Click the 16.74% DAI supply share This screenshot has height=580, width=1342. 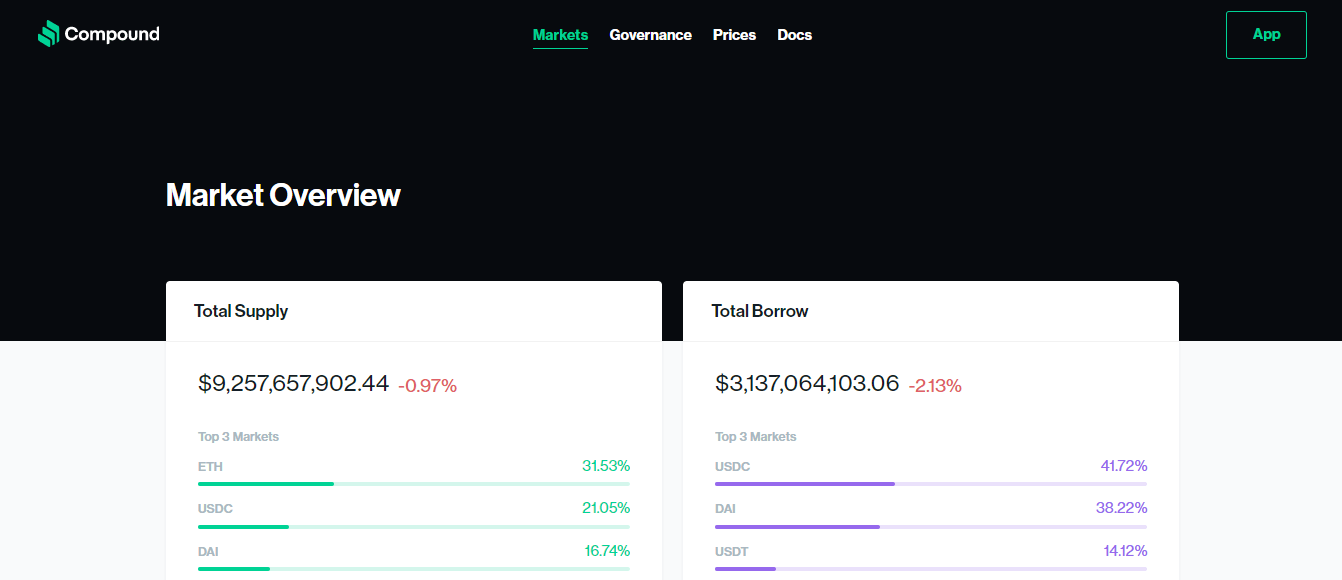607,551
